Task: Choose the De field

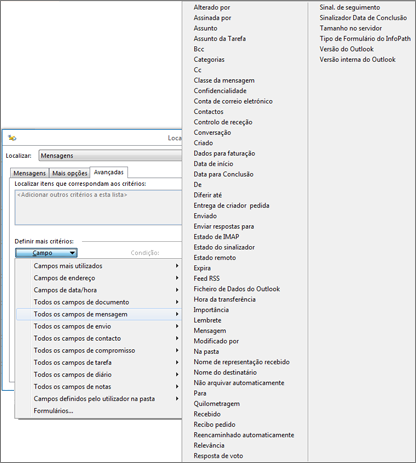Action: (198, 185)
